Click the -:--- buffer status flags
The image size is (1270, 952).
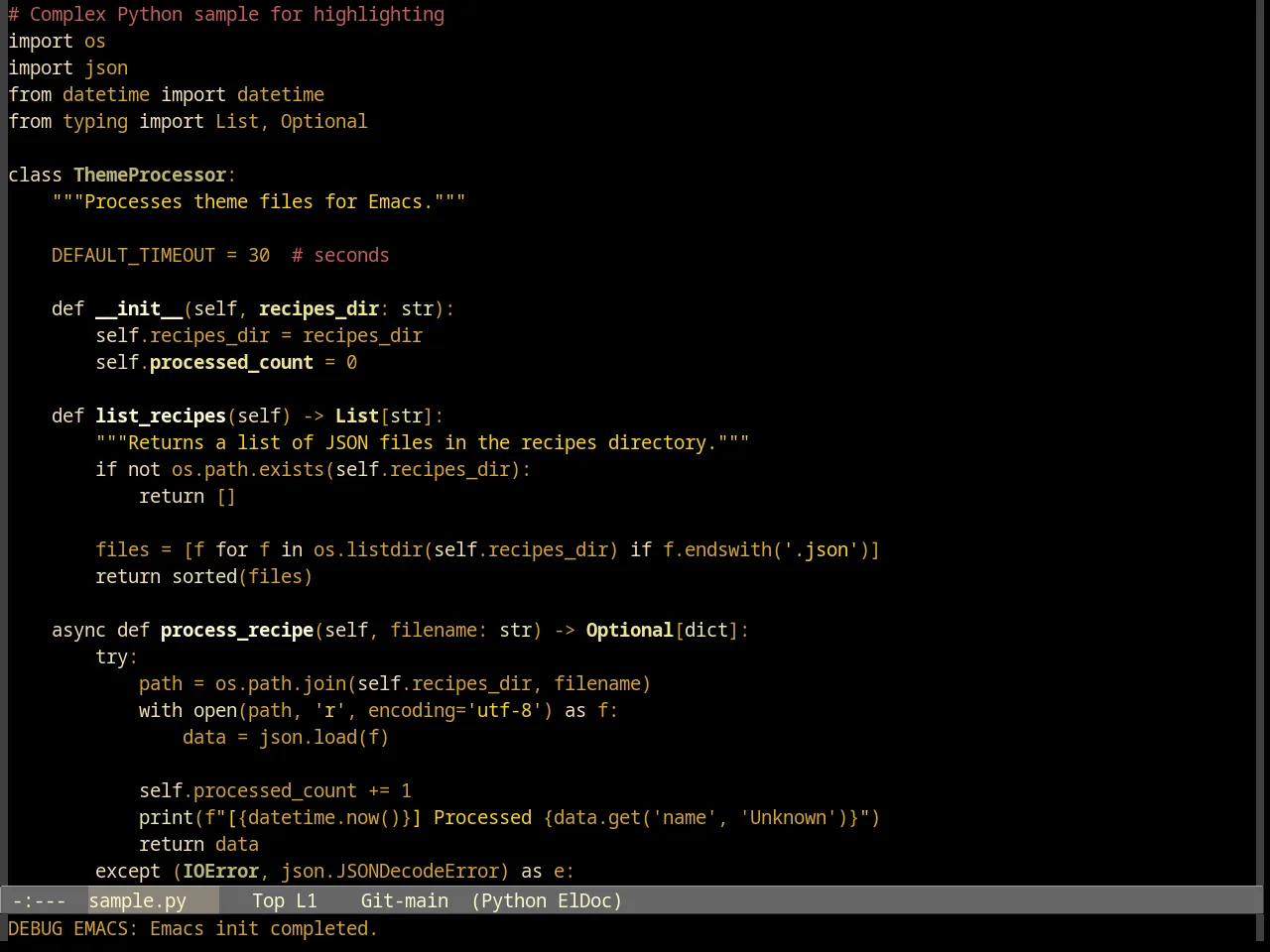coord(40,900)
